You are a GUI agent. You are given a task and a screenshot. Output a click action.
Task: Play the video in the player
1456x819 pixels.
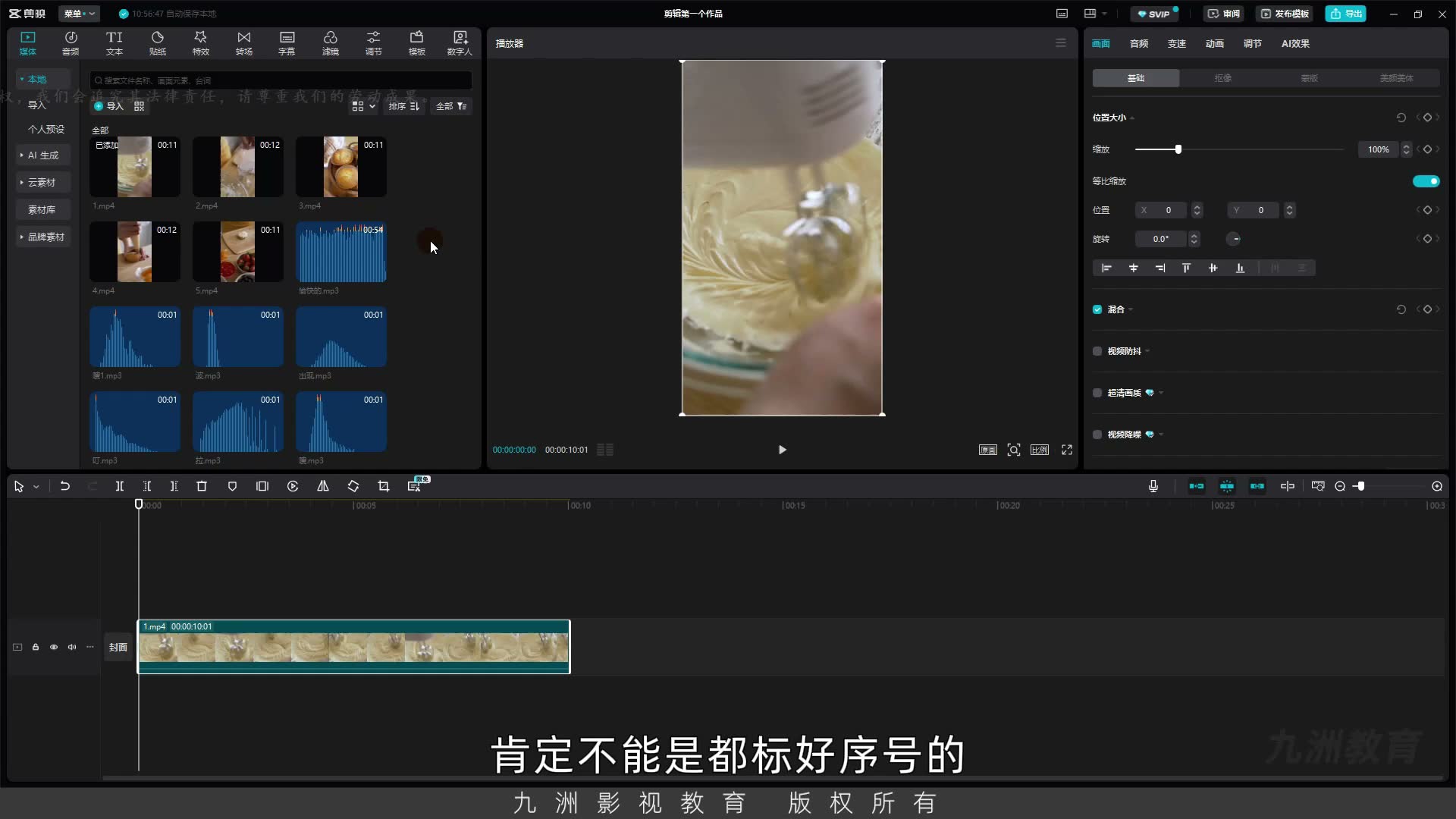(783, 450)
